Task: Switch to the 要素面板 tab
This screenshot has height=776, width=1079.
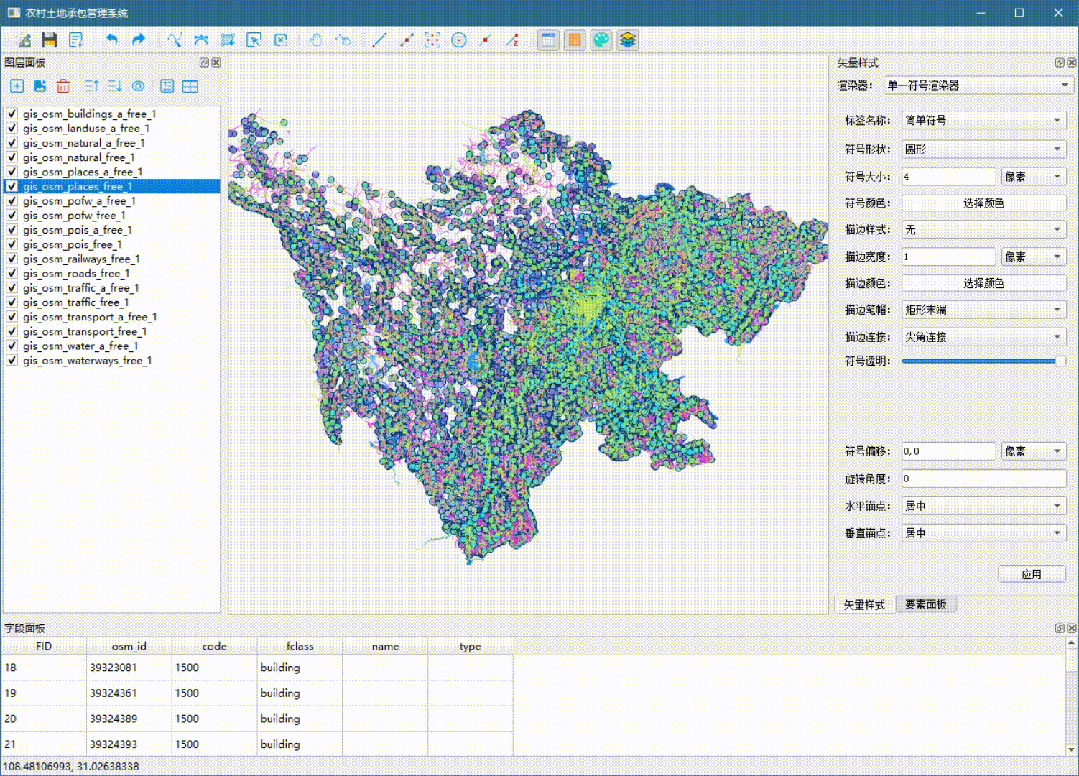Action: point(926,604)
